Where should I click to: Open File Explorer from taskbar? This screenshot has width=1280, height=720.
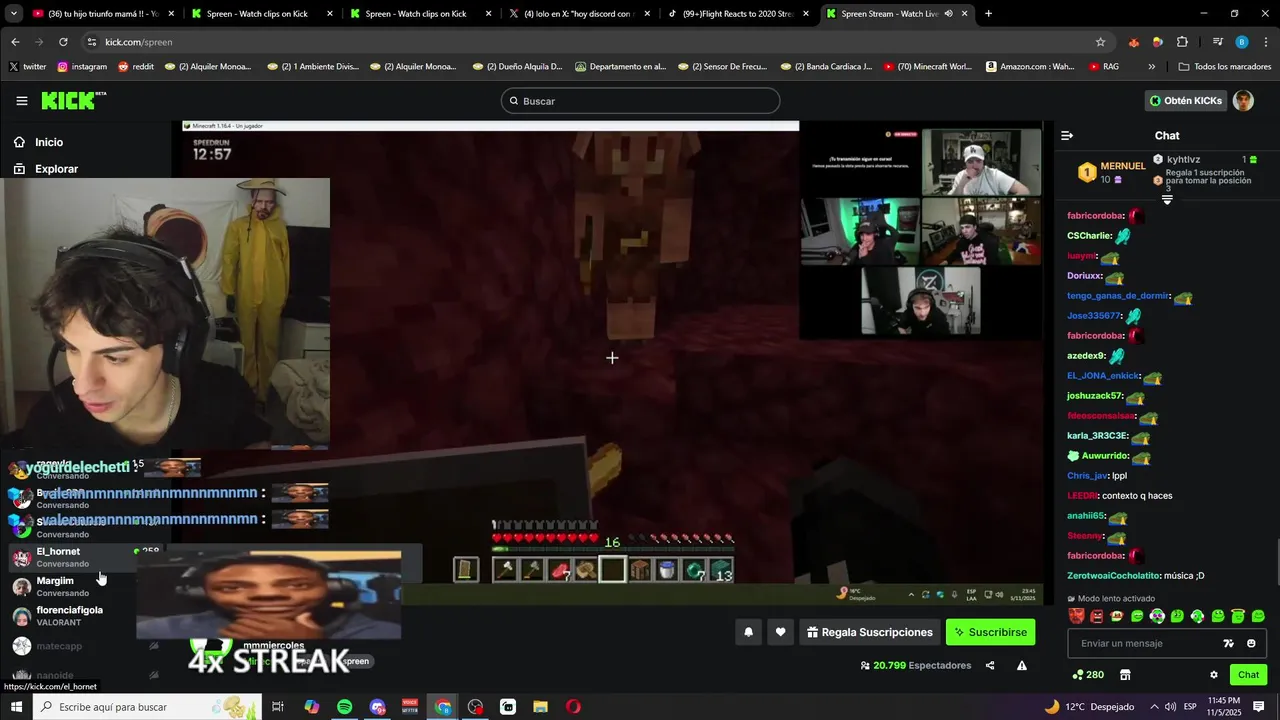click(x=540, y=707)
